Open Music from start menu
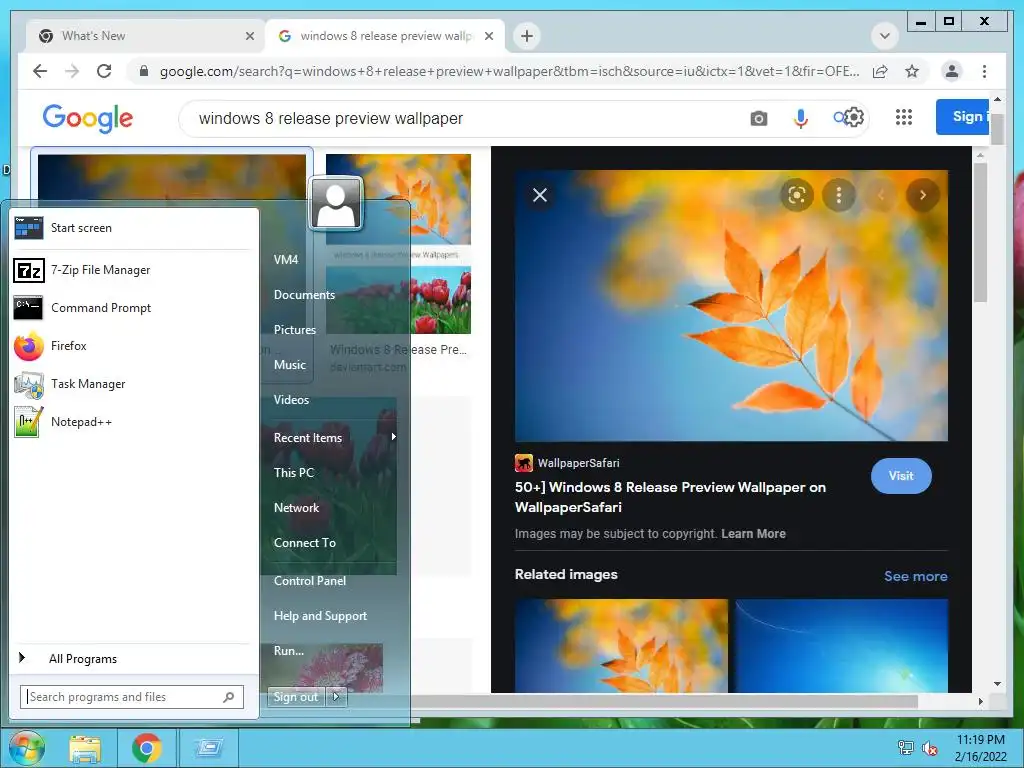 [x=289, y=364]
